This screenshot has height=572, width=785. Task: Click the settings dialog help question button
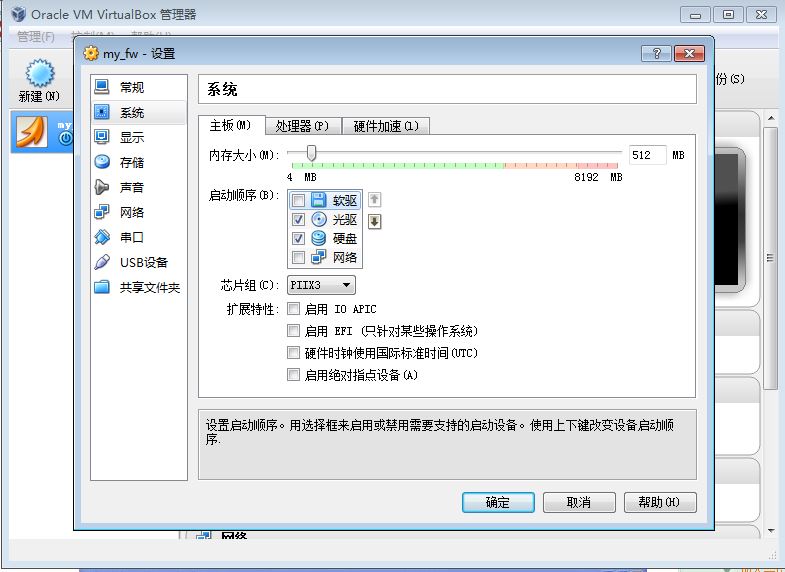coord(656,54)
